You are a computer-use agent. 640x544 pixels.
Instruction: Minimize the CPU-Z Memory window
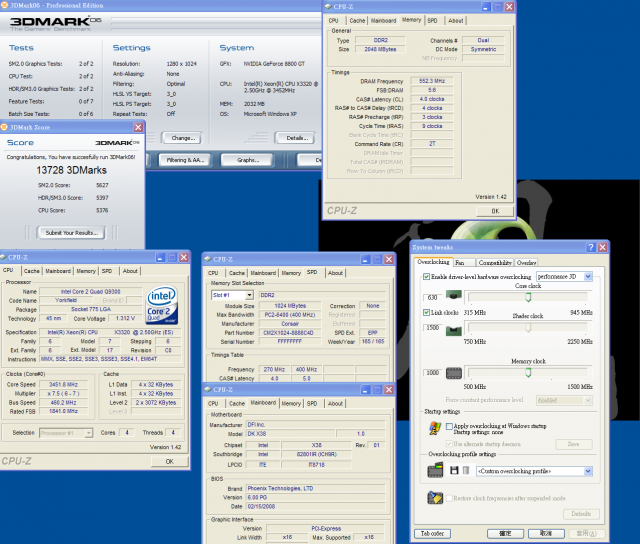click(x=486, y=7)
